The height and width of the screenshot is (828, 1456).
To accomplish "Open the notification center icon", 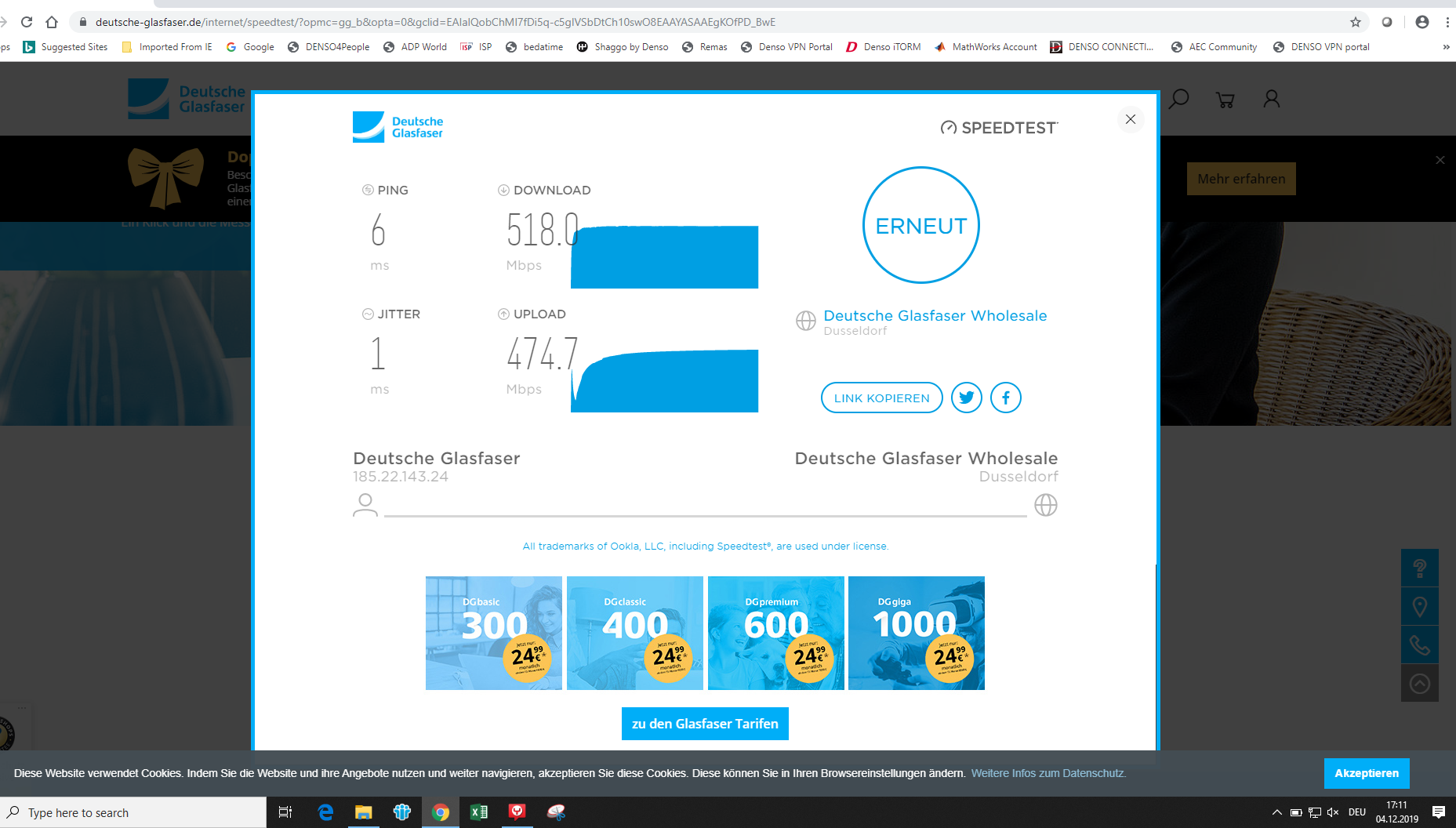I will (1438, 812).
